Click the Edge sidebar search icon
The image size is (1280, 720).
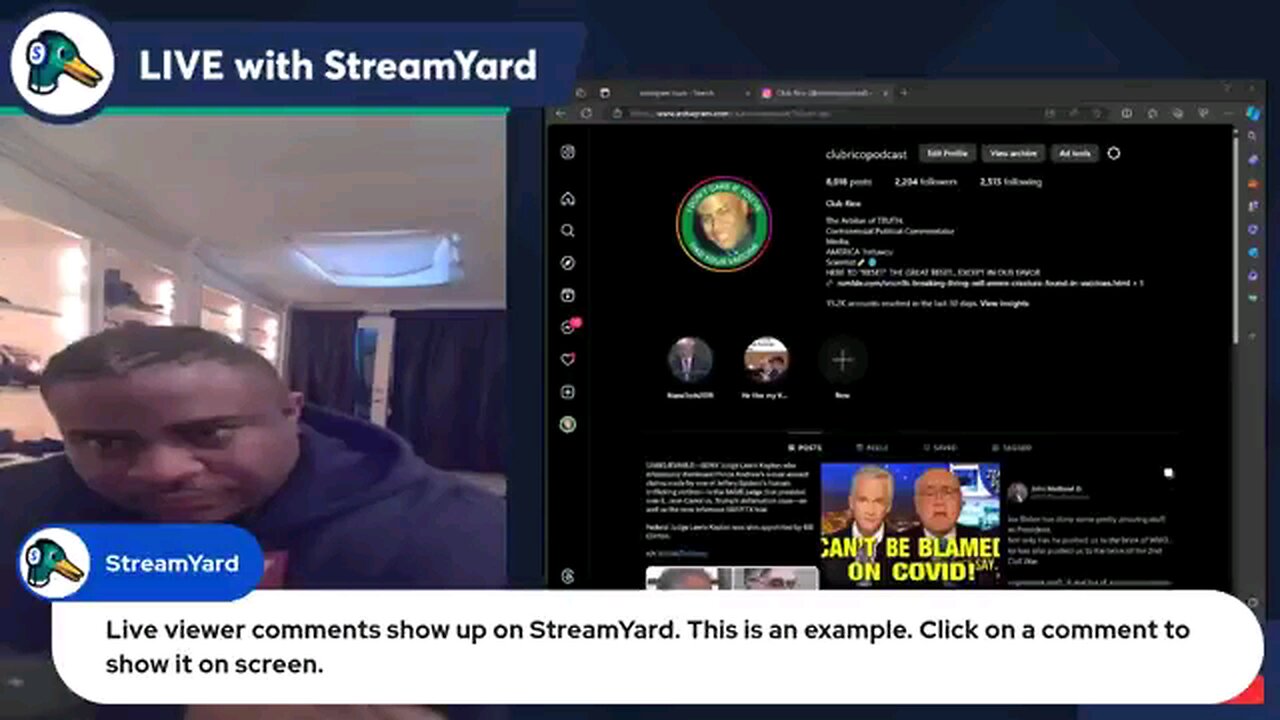pos(1253,136)
